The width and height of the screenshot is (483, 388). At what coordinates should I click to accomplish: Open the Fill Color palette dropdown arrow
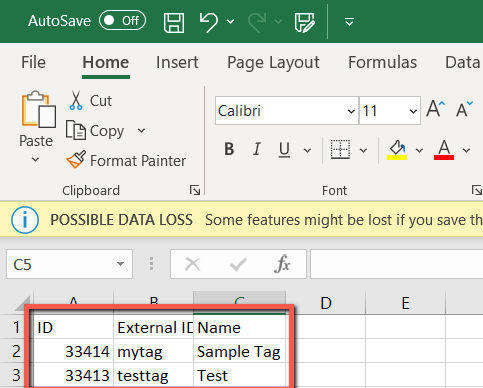[x=419, y=150]
